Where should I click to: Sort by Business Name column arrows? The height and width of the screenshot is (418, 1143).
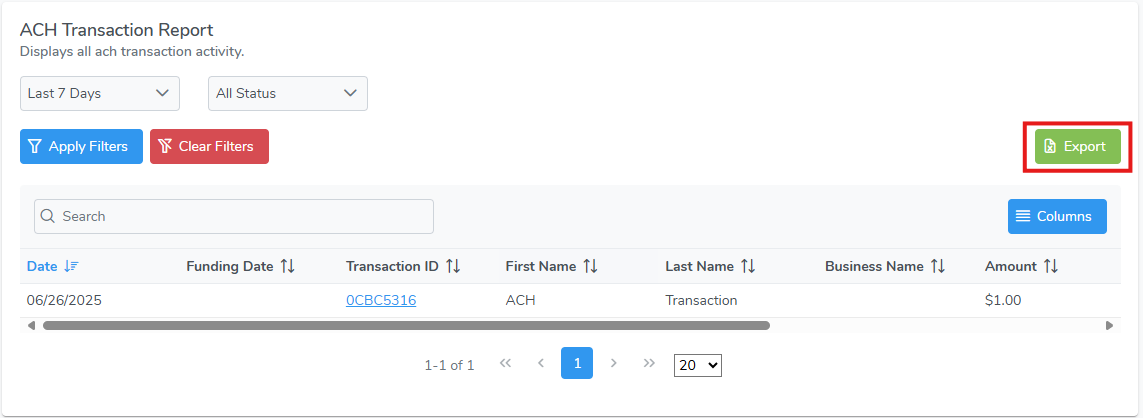pyautogui.click(x=938, y=266)
